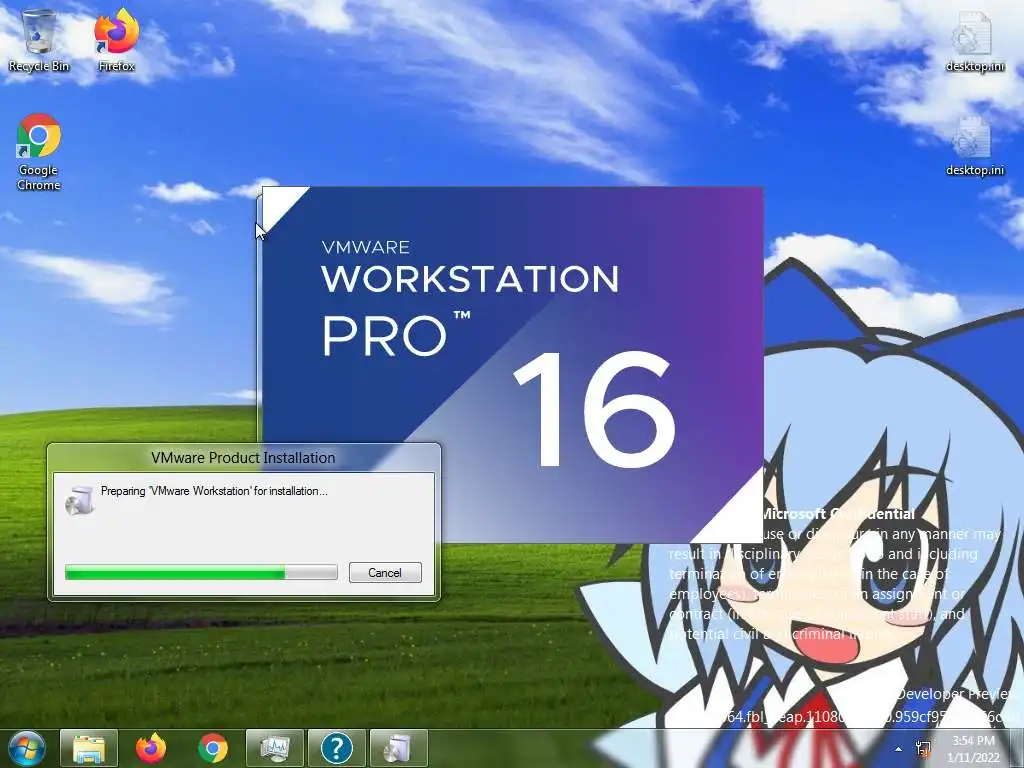This screenshot has height=768, width=1024.
Task: Open the Recycle Bin desktop icon
Action: pyautogui.click(x=39, y=40)
